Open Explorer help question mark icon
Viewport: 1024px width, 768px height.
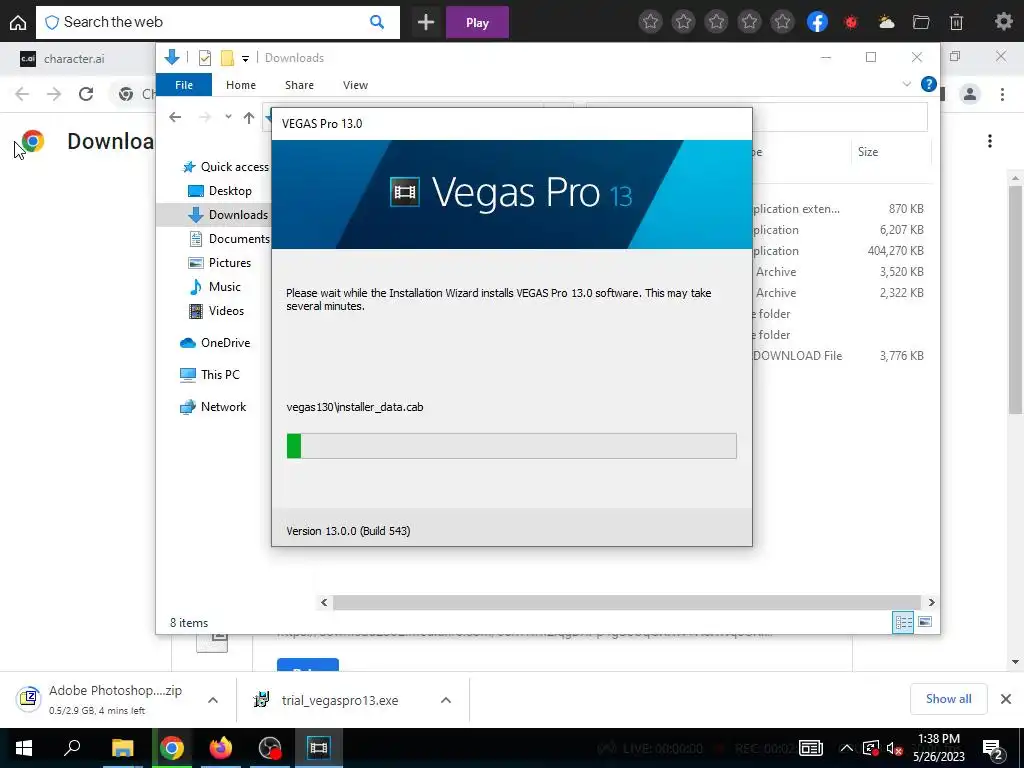tap(929, 84)
